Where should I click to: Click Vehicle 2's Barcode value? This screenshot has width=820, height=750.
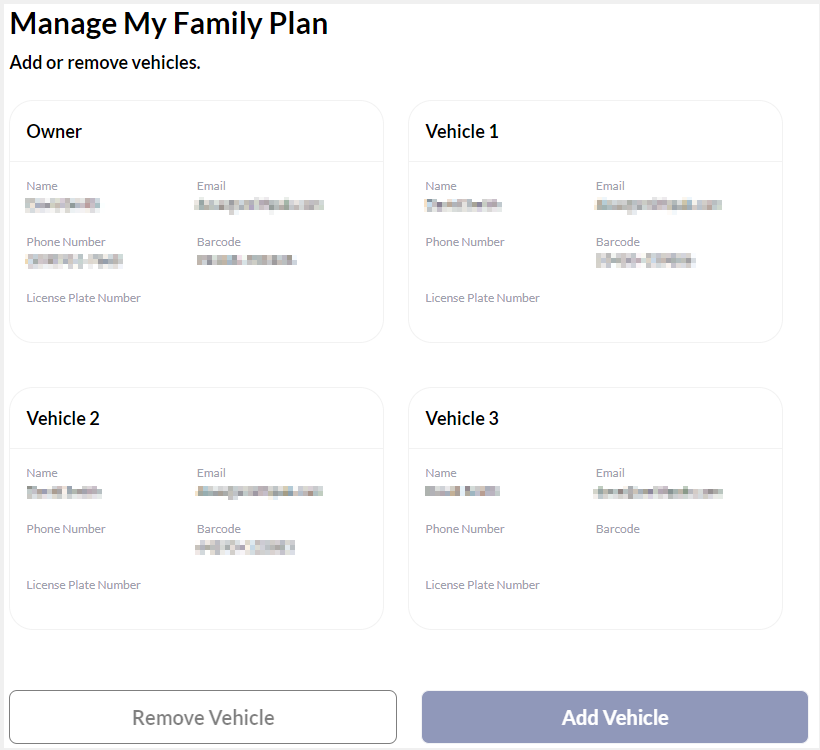click(x=245, y=547)
